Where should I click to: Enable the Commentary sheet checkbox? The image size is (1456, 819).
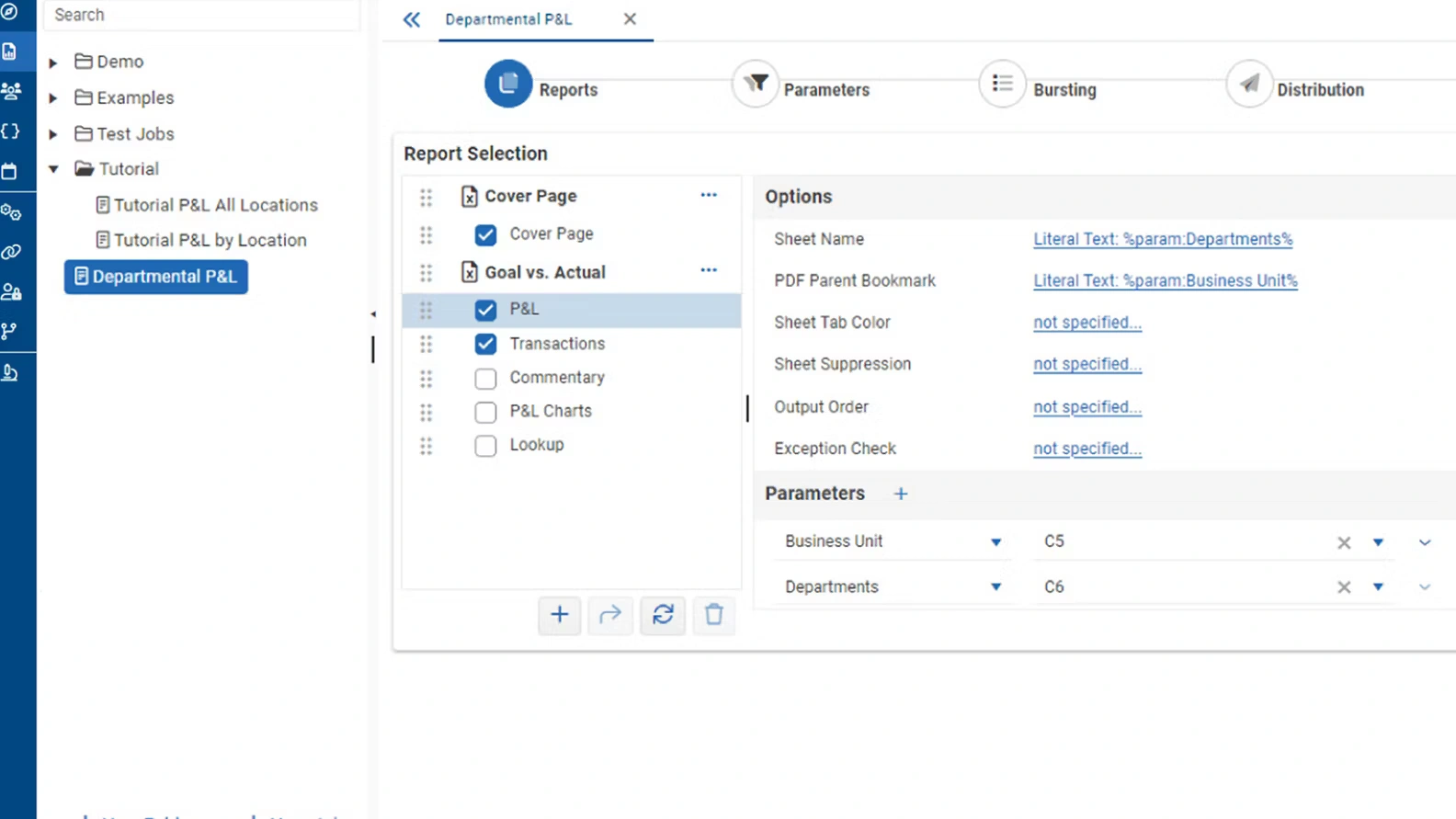pos(485,378)
